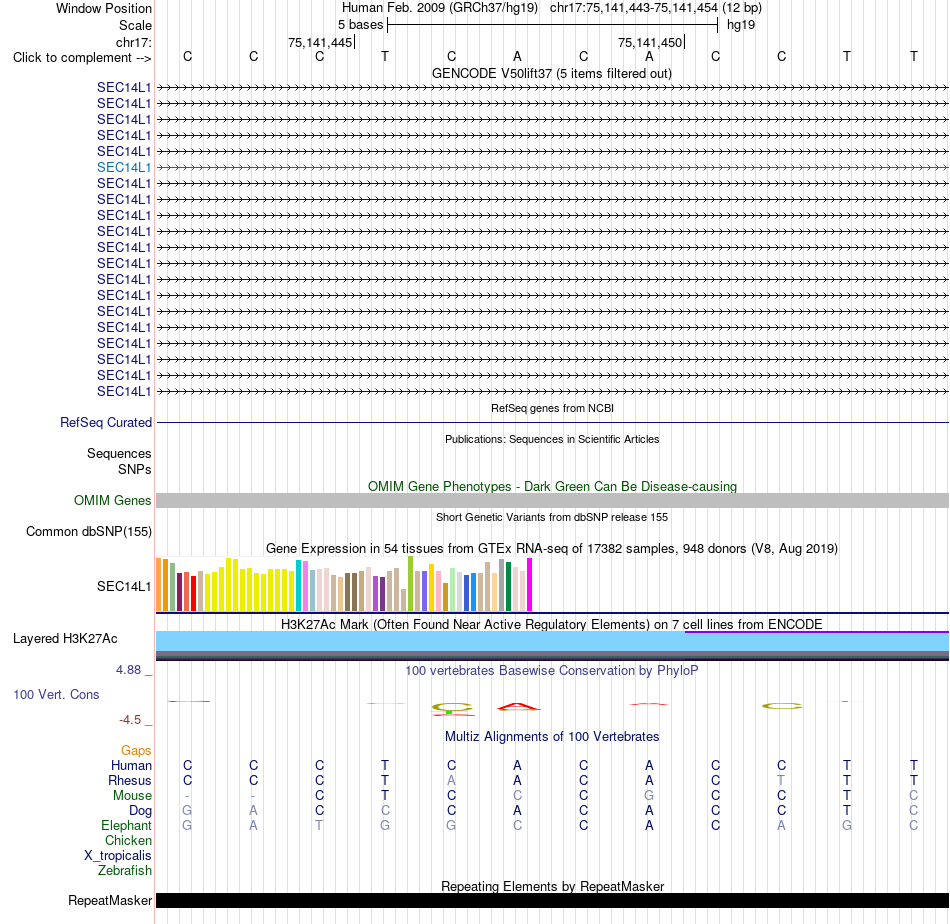Viewport: 950px width, 924px height.
Task: Click the gray OMIM Genes bar
Action: tap(552, 500)
